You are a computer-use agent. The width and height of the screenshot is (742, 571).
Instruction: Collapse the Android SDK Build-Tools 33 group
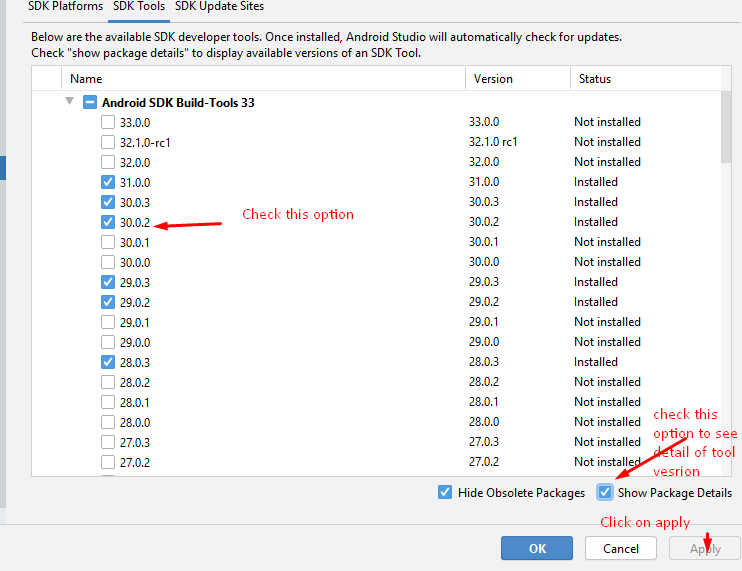point(70,101)
